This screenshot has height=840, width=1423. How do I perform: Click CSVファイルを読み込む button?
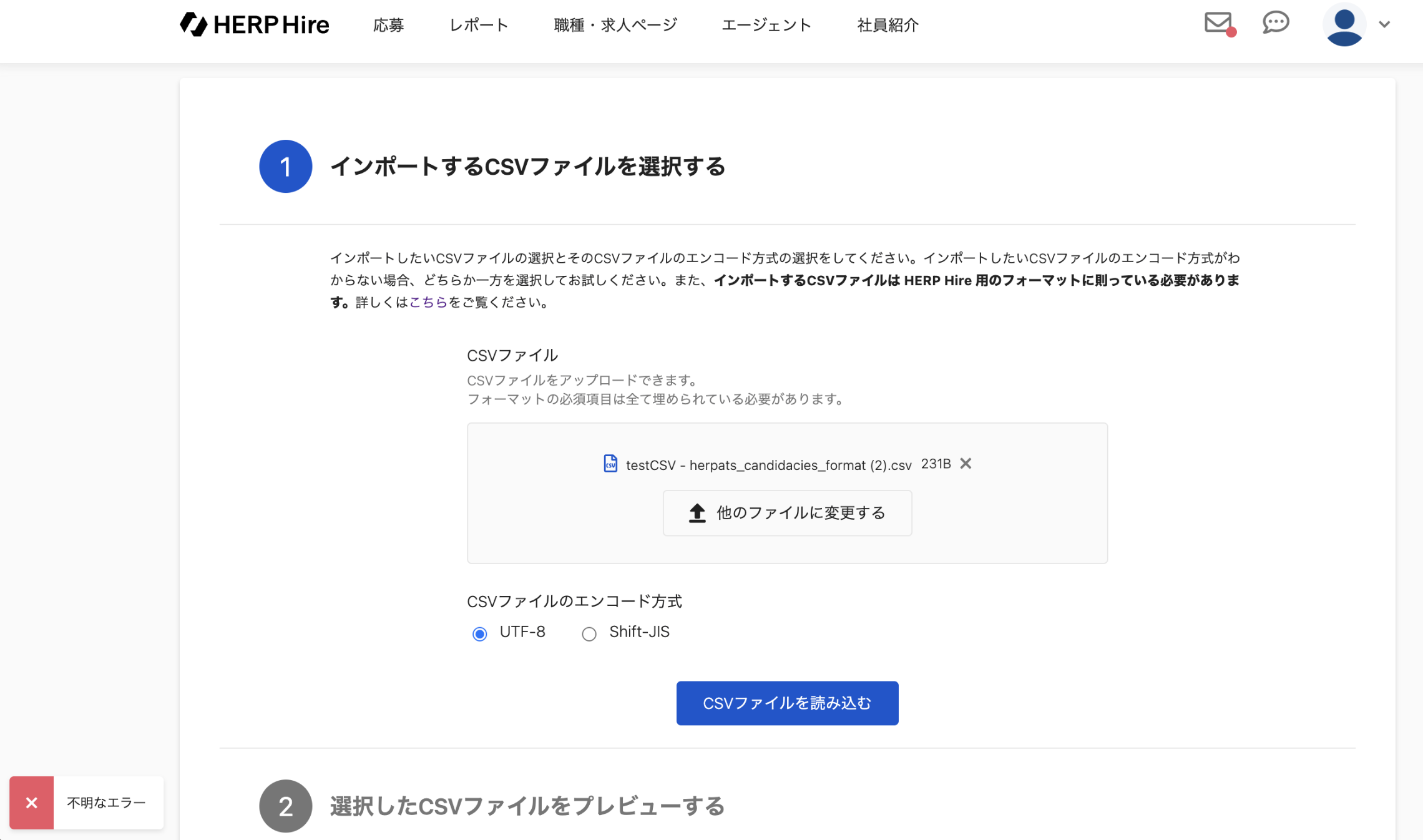click(787, 703)
